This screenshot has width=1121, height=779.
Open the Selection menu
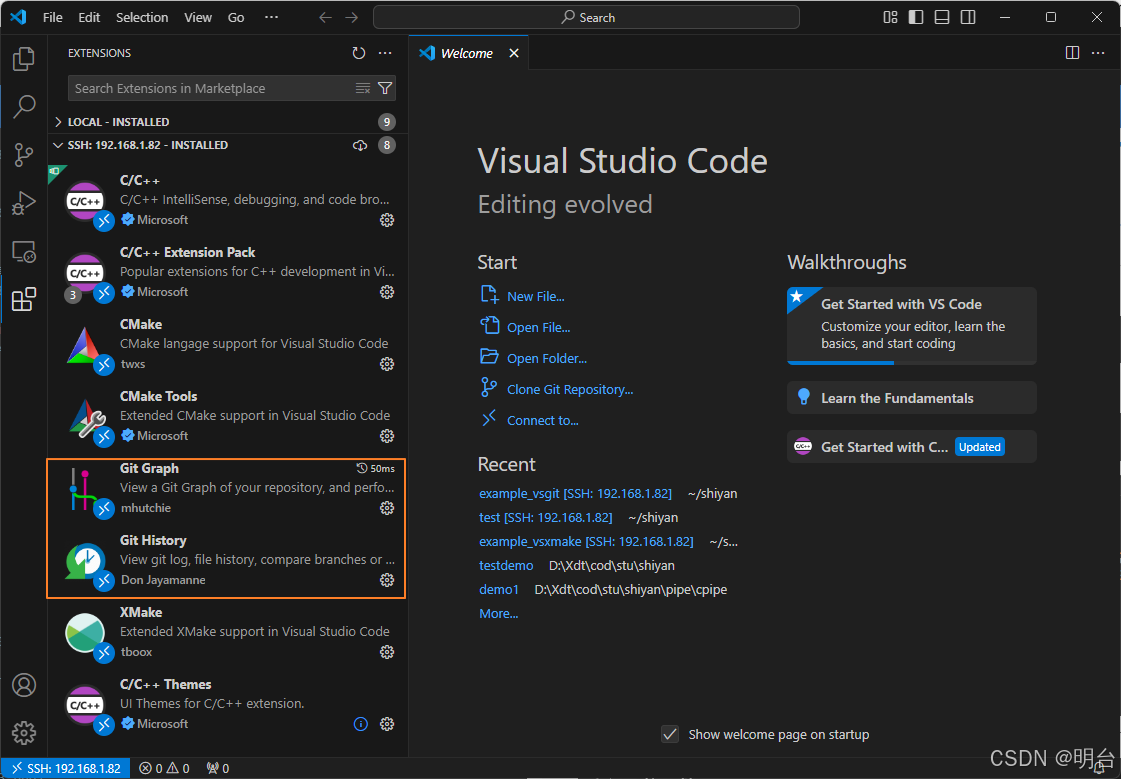tap(142, 17)
